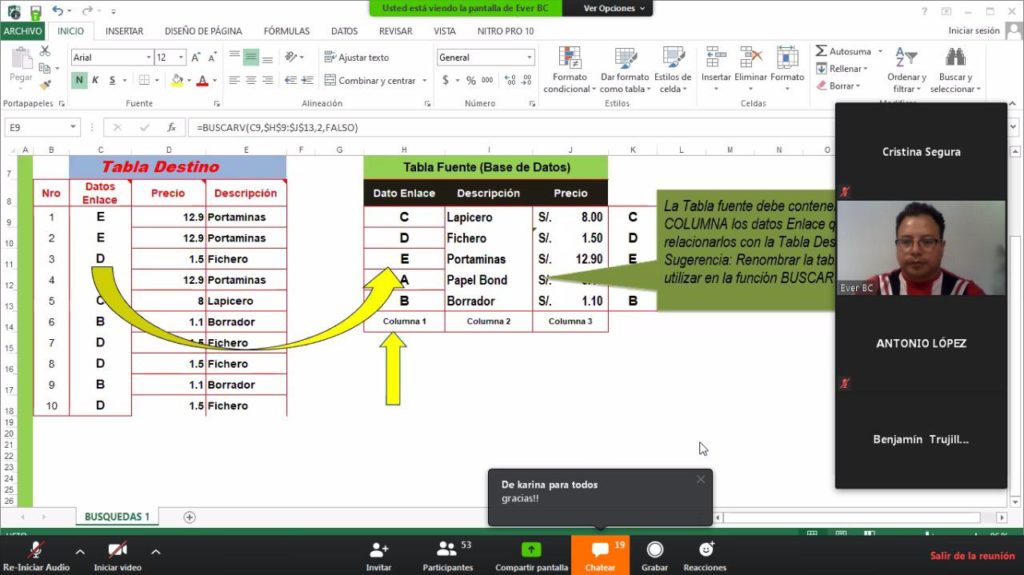
Task: Expand Ver Opciones dropdown in Zoom bar
Action: [x=613, y=8]
